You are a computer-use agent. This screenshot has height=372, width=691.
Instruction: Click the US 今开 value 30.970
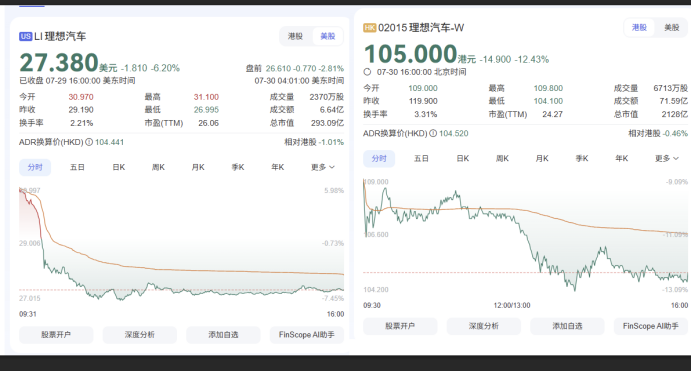[81, 97]
